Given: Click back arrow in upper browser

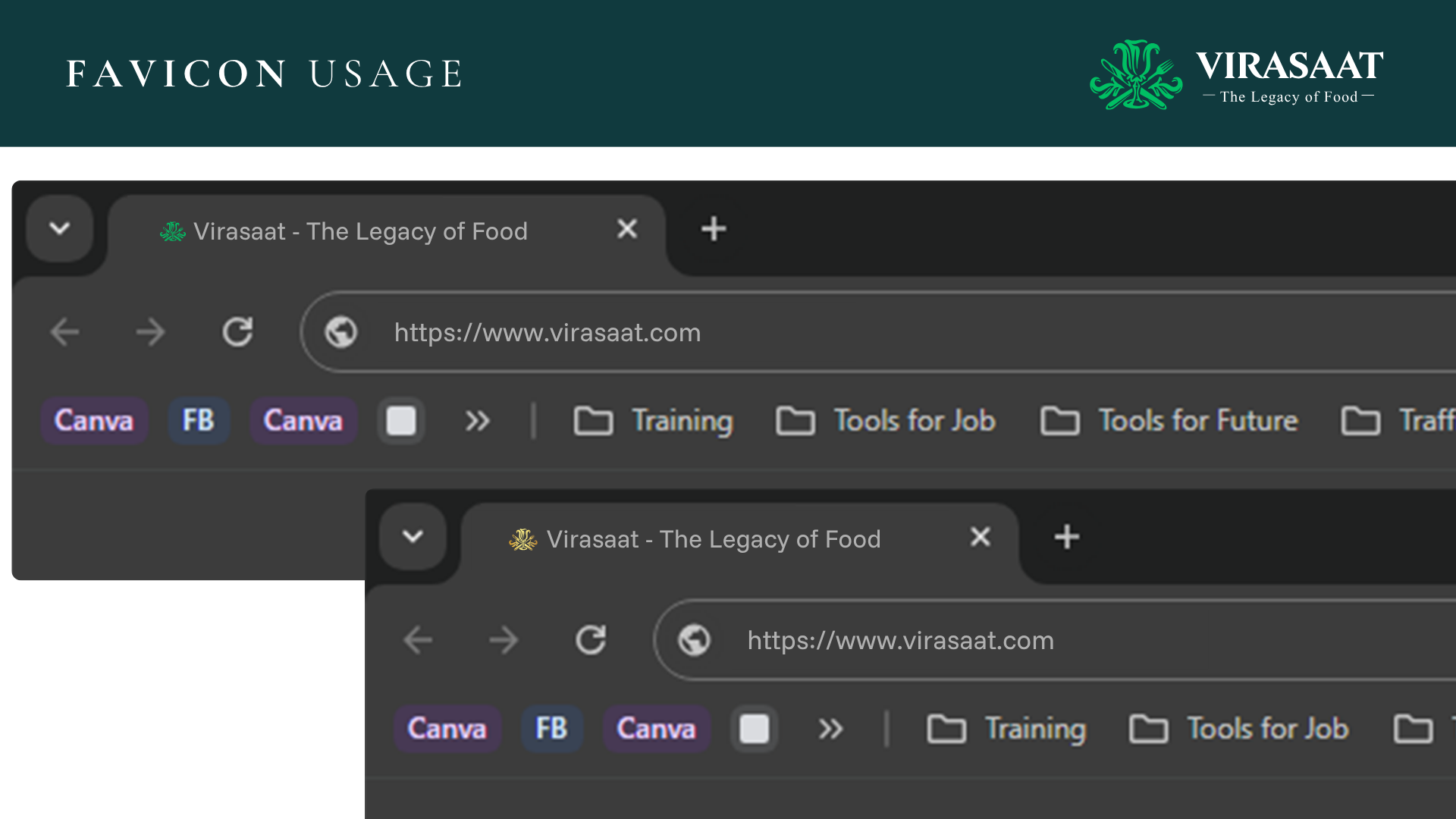Looking at the screenshot, I should pyautogui.click(x=64, y=332).
